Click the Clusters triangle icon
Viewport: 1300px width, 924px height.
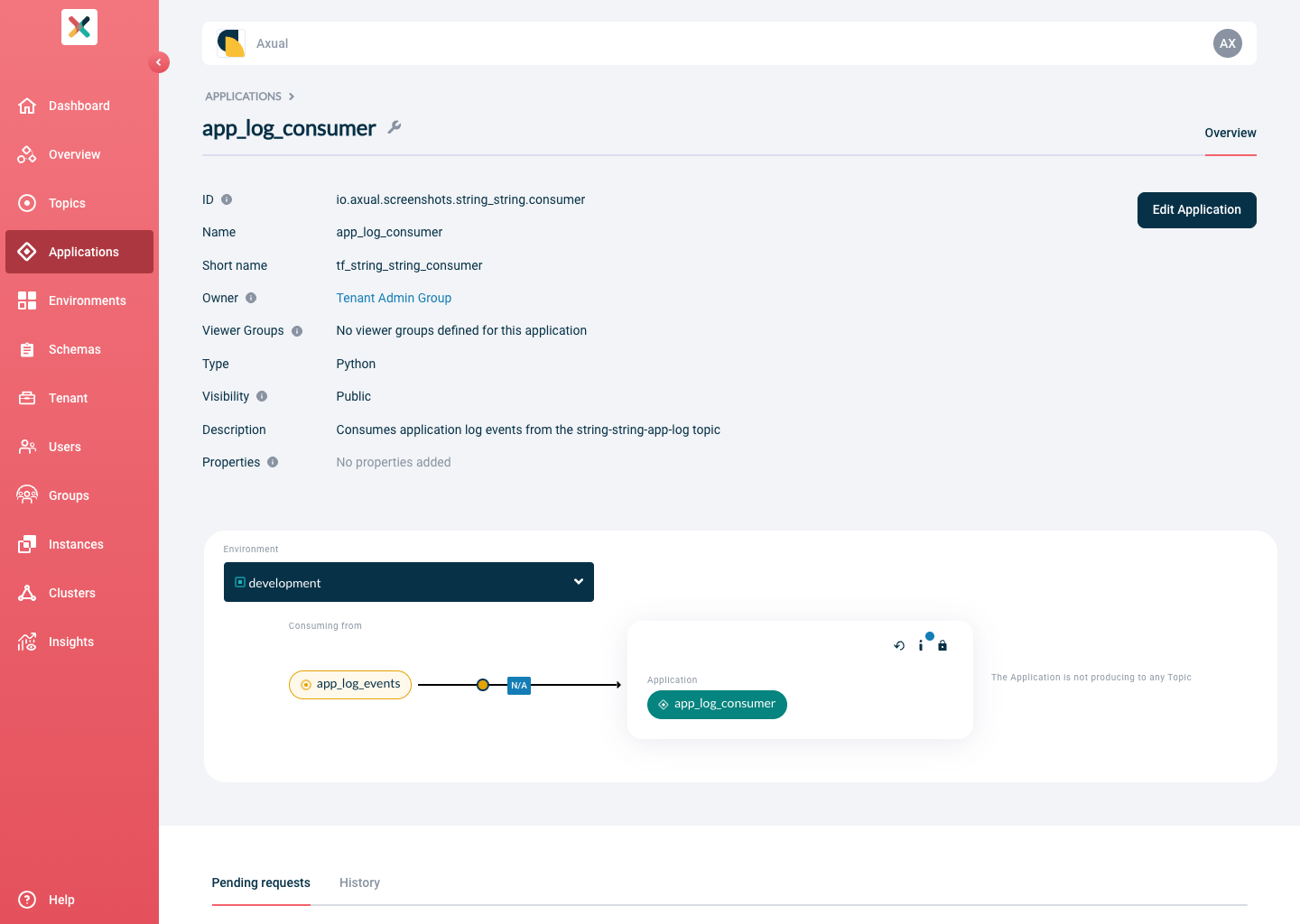pos(27,593)
